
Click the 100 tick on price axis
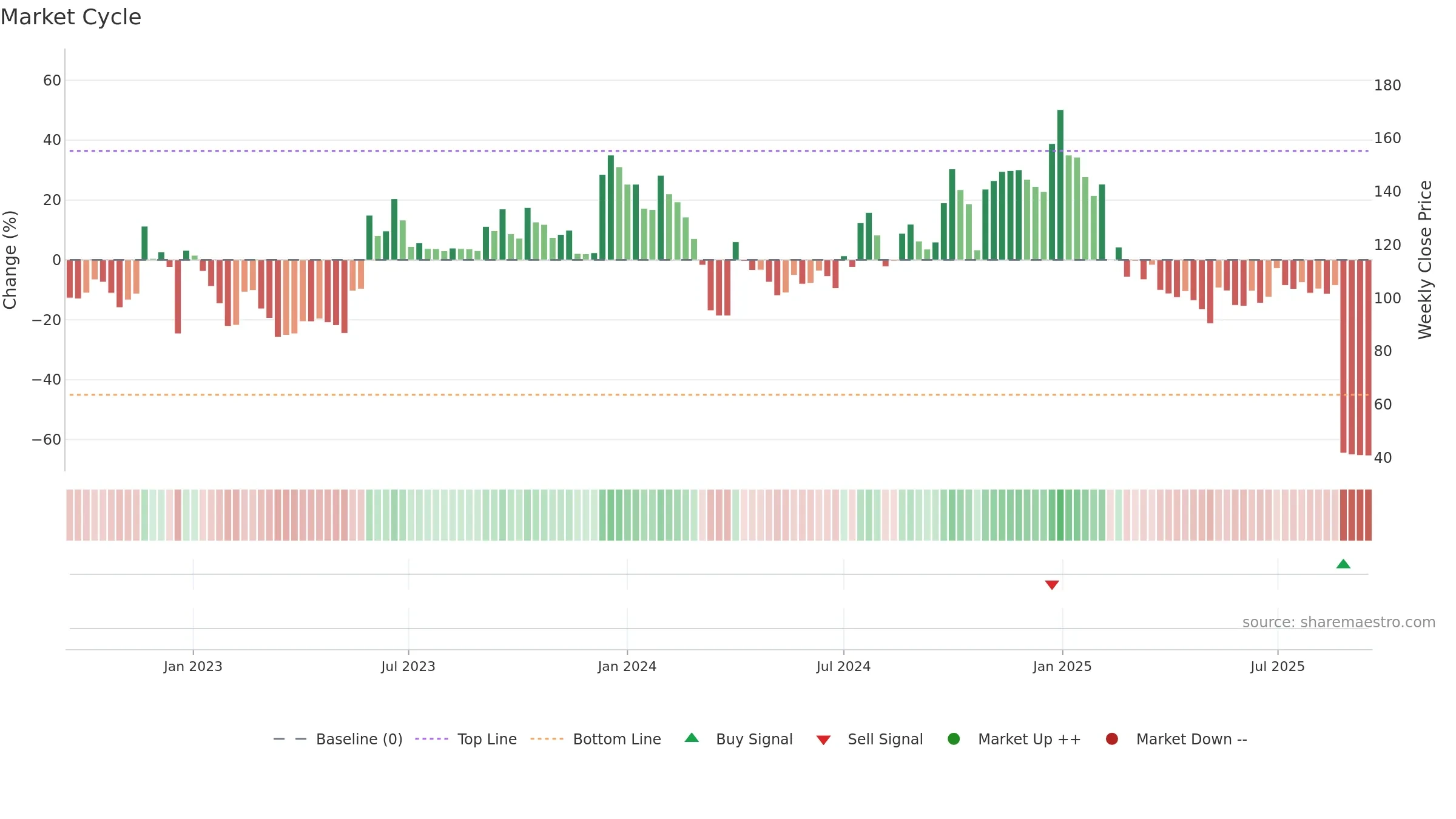(x=1387, y=298)
